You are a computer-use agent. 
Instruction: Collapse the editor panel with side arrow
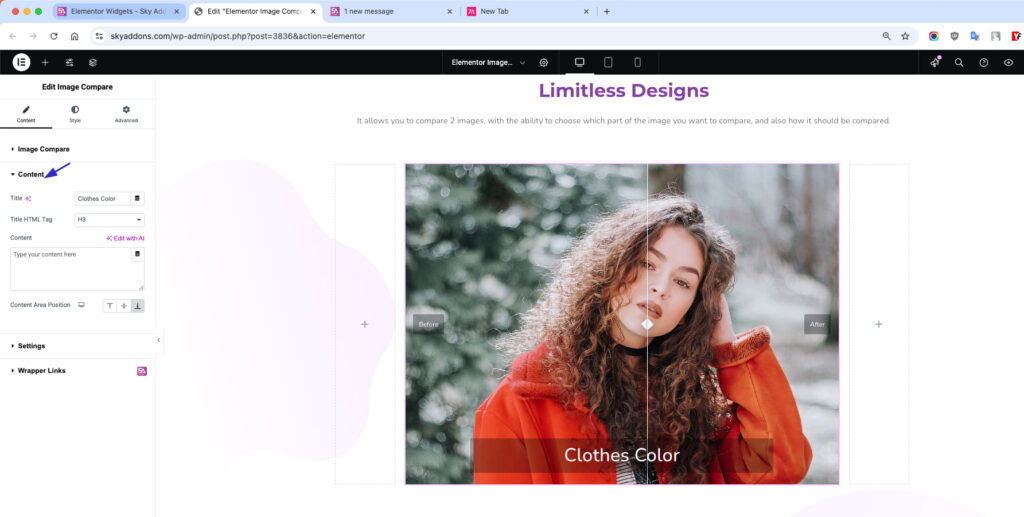coord(159,340)
